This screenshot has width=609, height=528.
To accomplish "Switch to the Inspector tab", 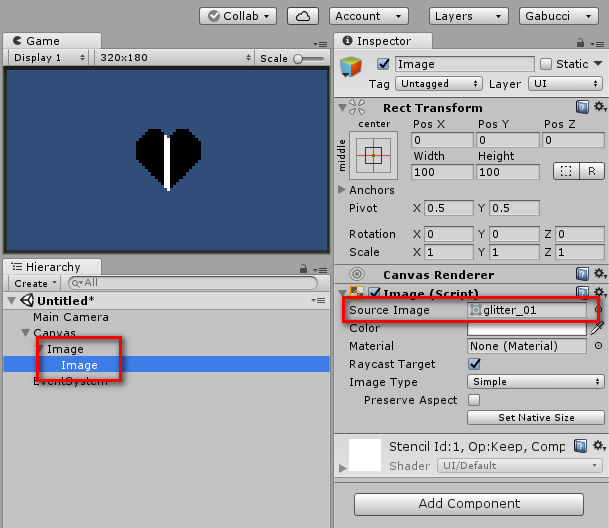I will point(383,41).
